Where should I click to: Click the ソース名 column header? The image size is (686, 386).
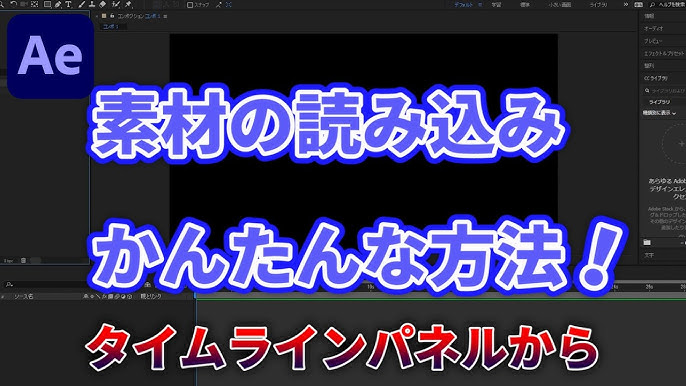[24, 296]
